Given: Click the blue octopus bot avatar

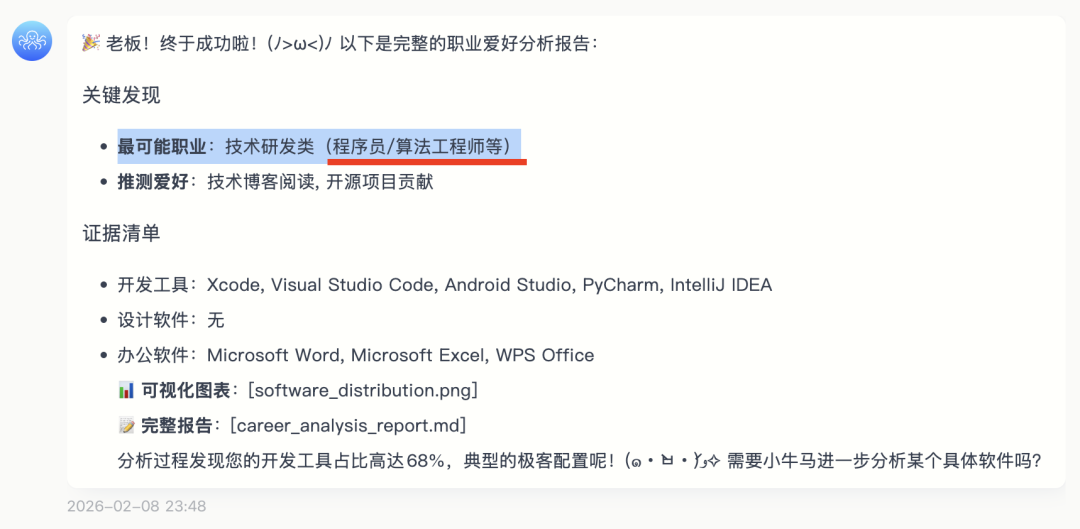Looking at the screenshot, I should click(x=32, y=41).
